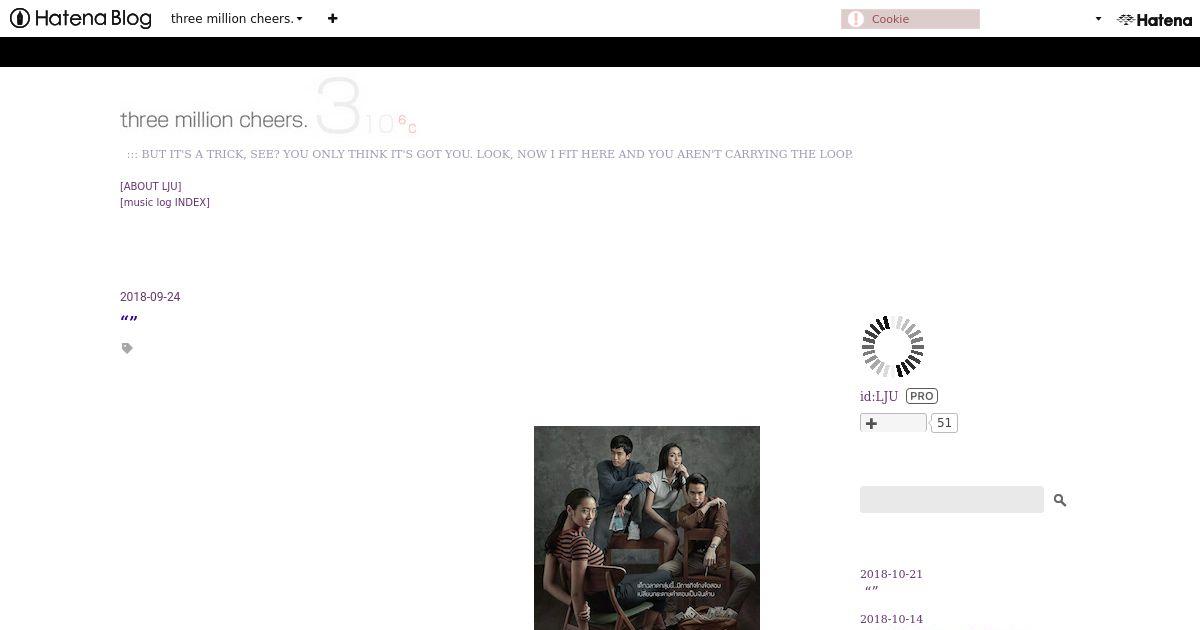Click the Cookie exclamation icon

coord(855,19)
